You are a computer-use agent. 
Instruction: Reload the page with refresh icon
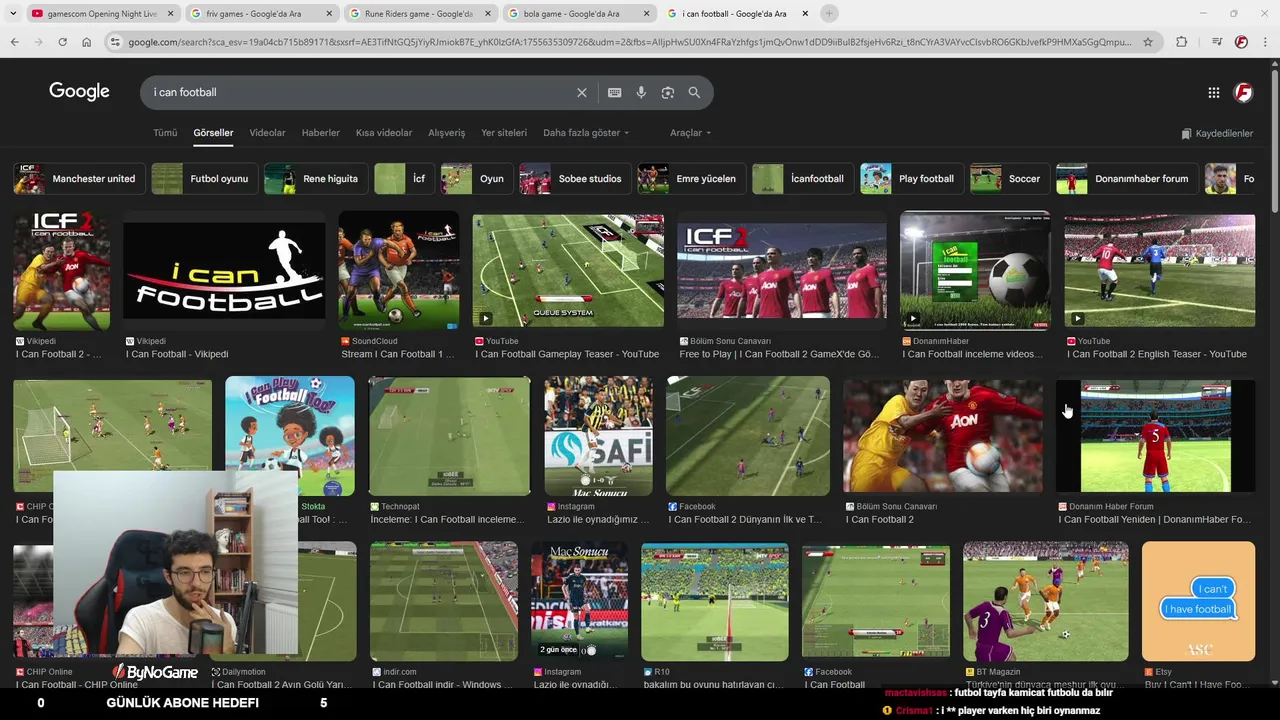click(62, 42)
